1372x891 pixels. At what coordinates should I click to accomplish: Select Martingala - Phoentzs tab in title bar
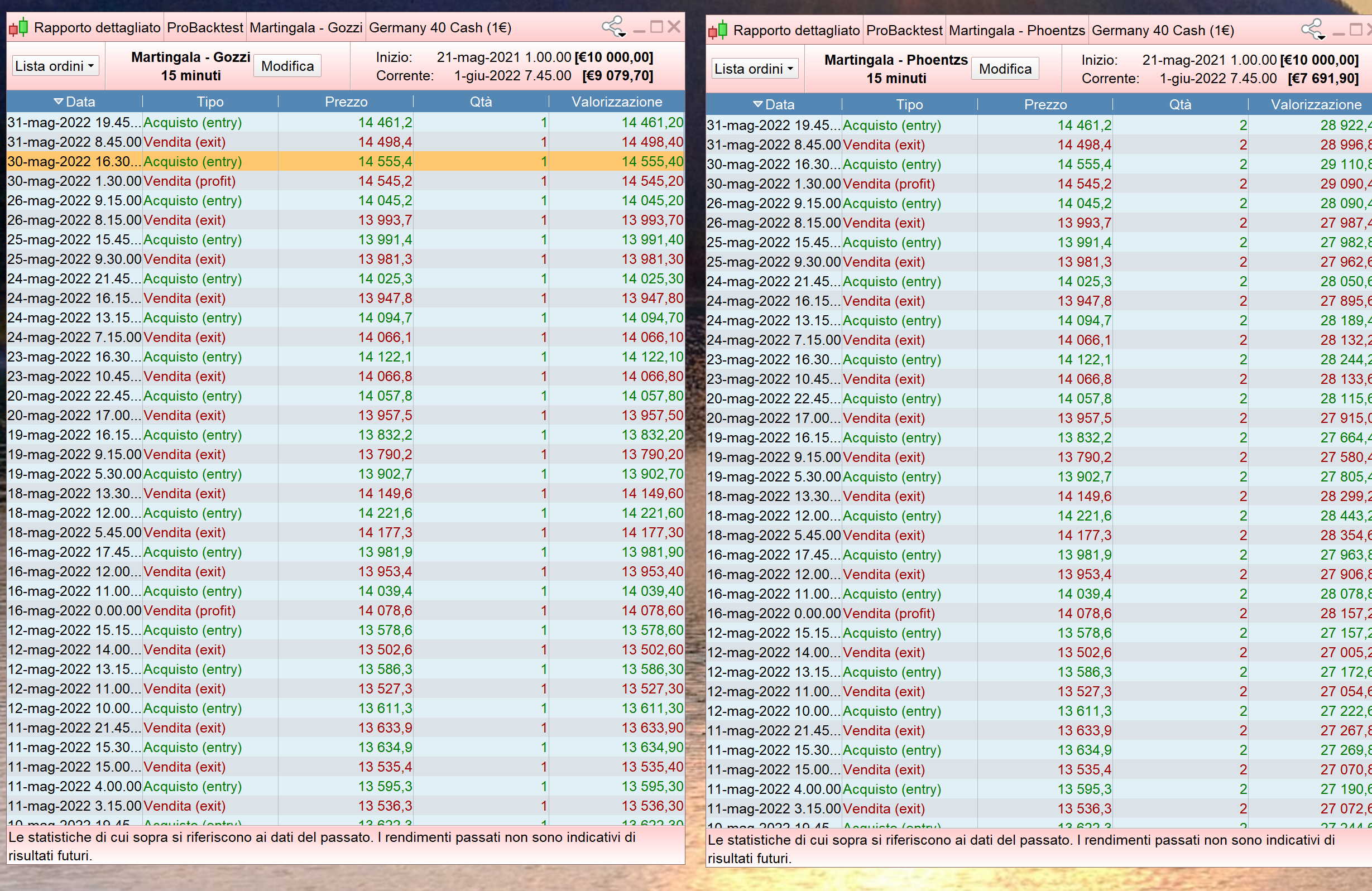pos(1016,31)
